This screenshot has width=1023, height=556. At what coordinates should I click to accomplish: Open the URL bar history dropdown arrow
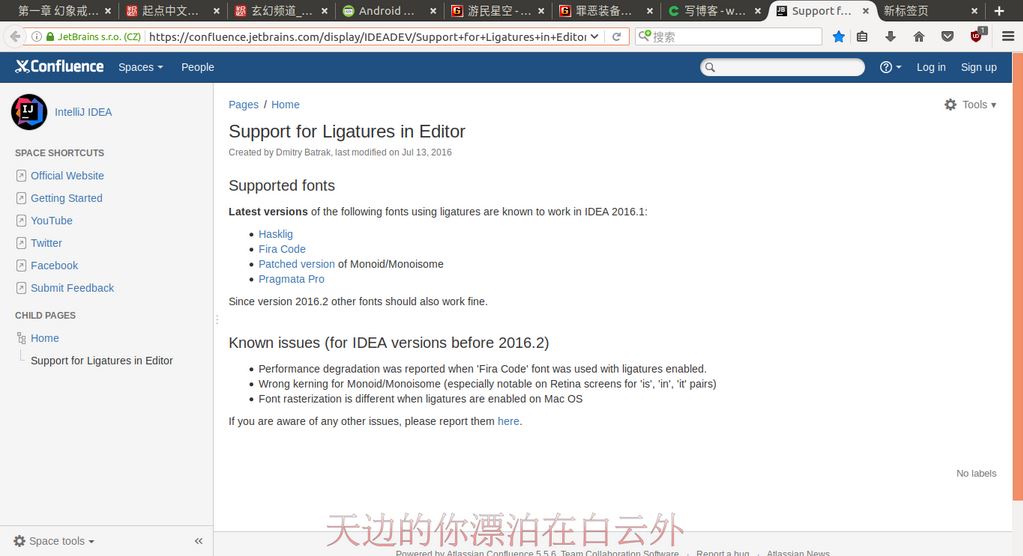coord(594,37)
